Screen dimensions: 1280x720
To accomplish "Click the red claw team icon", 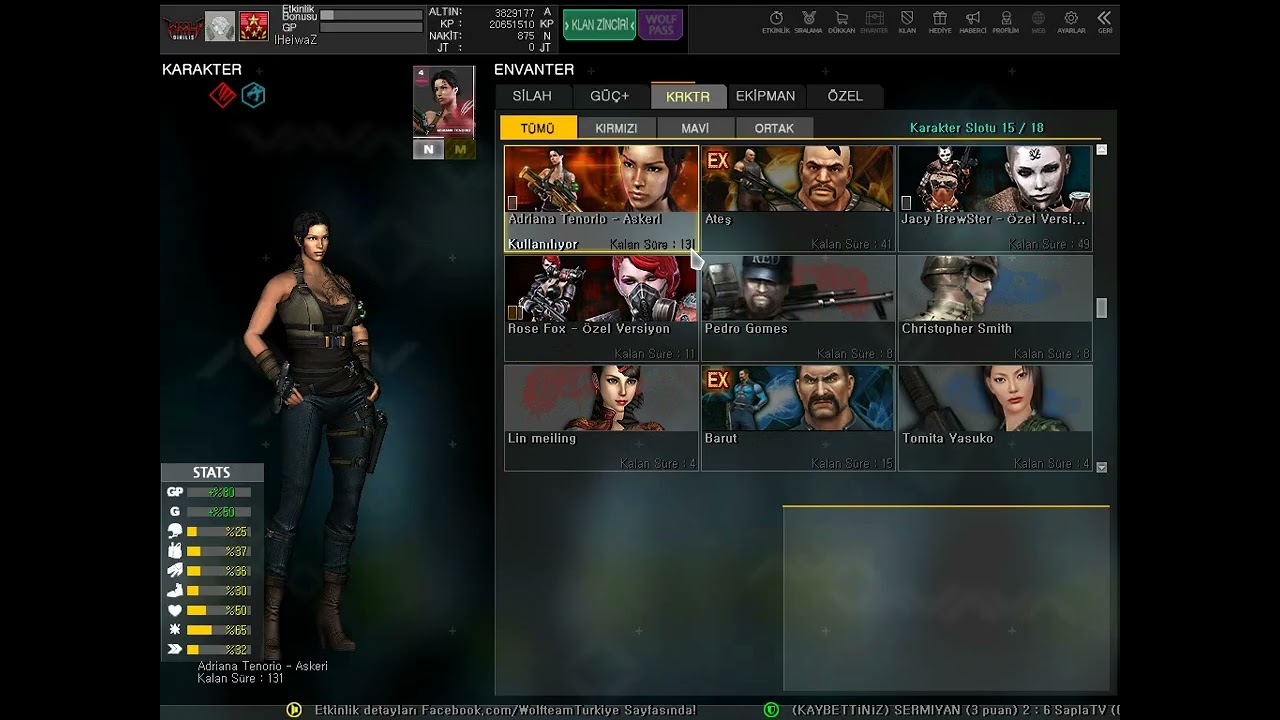I will pos(222,95).
